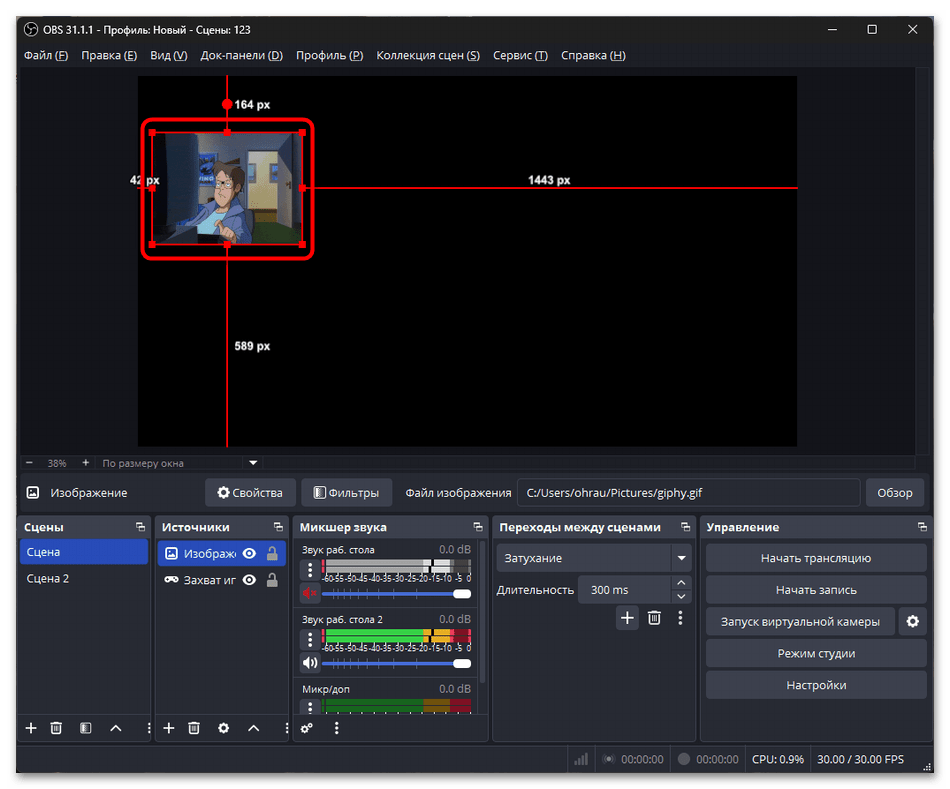The width and height of the screenshot is (950, 789).
Task: Open the Профиль menu
Action: tap(330, 55)
